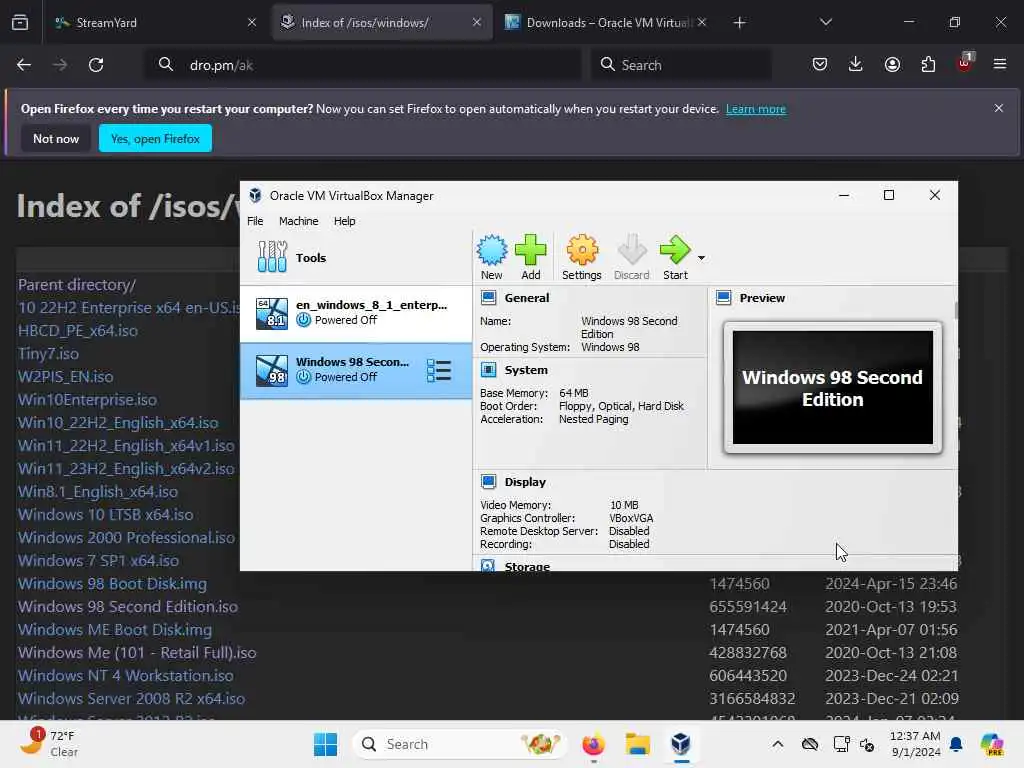The image size is (1024, 768).
Task: Click the VirtualBox taskbar icon
Action: click(x=680, y=744)
